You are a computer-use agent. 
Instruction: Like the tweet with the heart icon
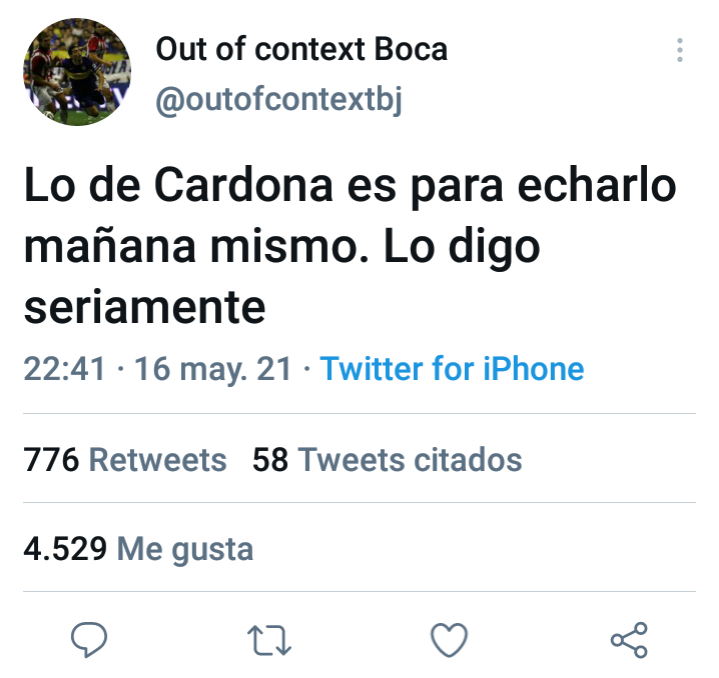[x=449, y=640]
